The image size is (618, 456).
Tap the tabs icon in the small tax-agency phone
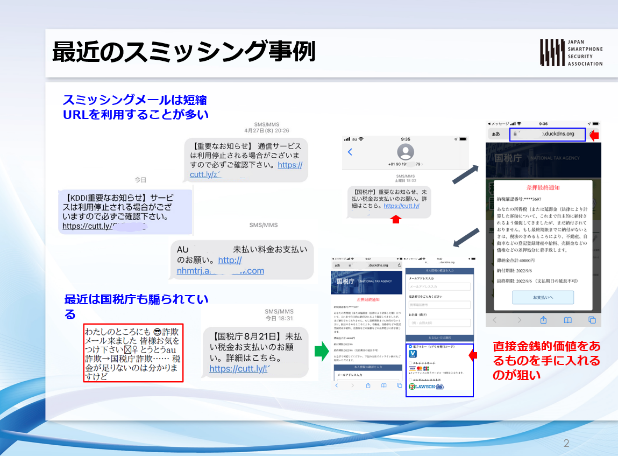click(x=399, y=385)
